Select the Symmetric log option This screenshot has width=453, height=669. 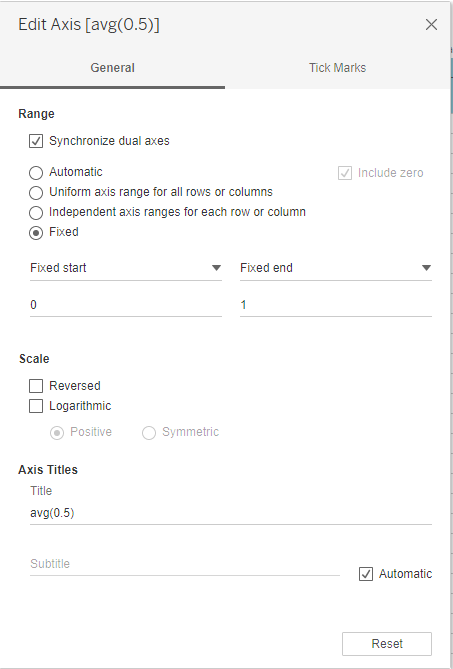coord(148,432)
